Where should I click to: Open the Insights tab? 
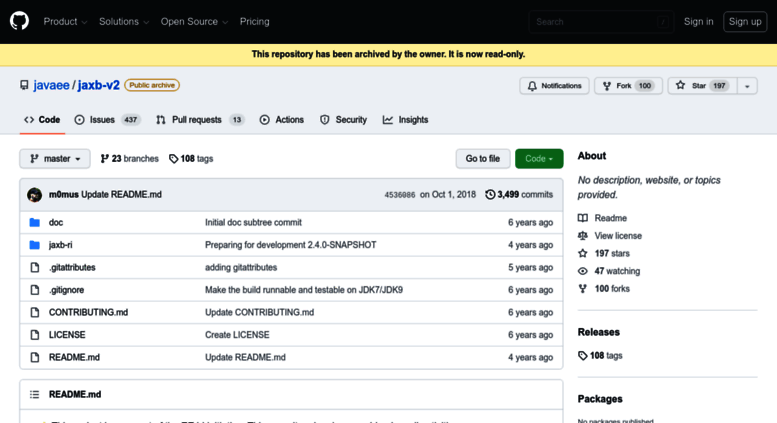tap(405, 120)
